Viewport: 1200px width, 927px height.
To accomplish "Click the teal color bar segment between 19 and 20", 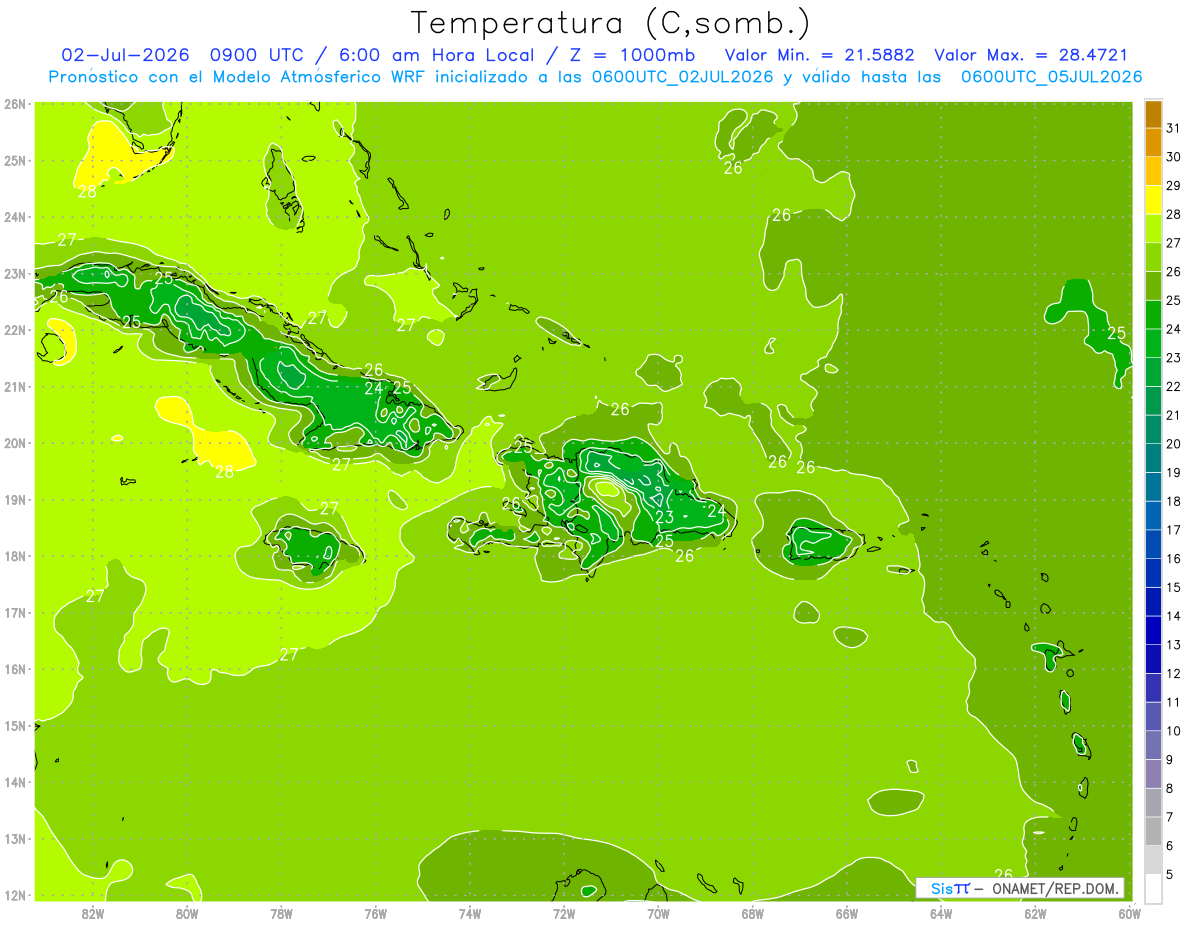I will (1153, 458).
